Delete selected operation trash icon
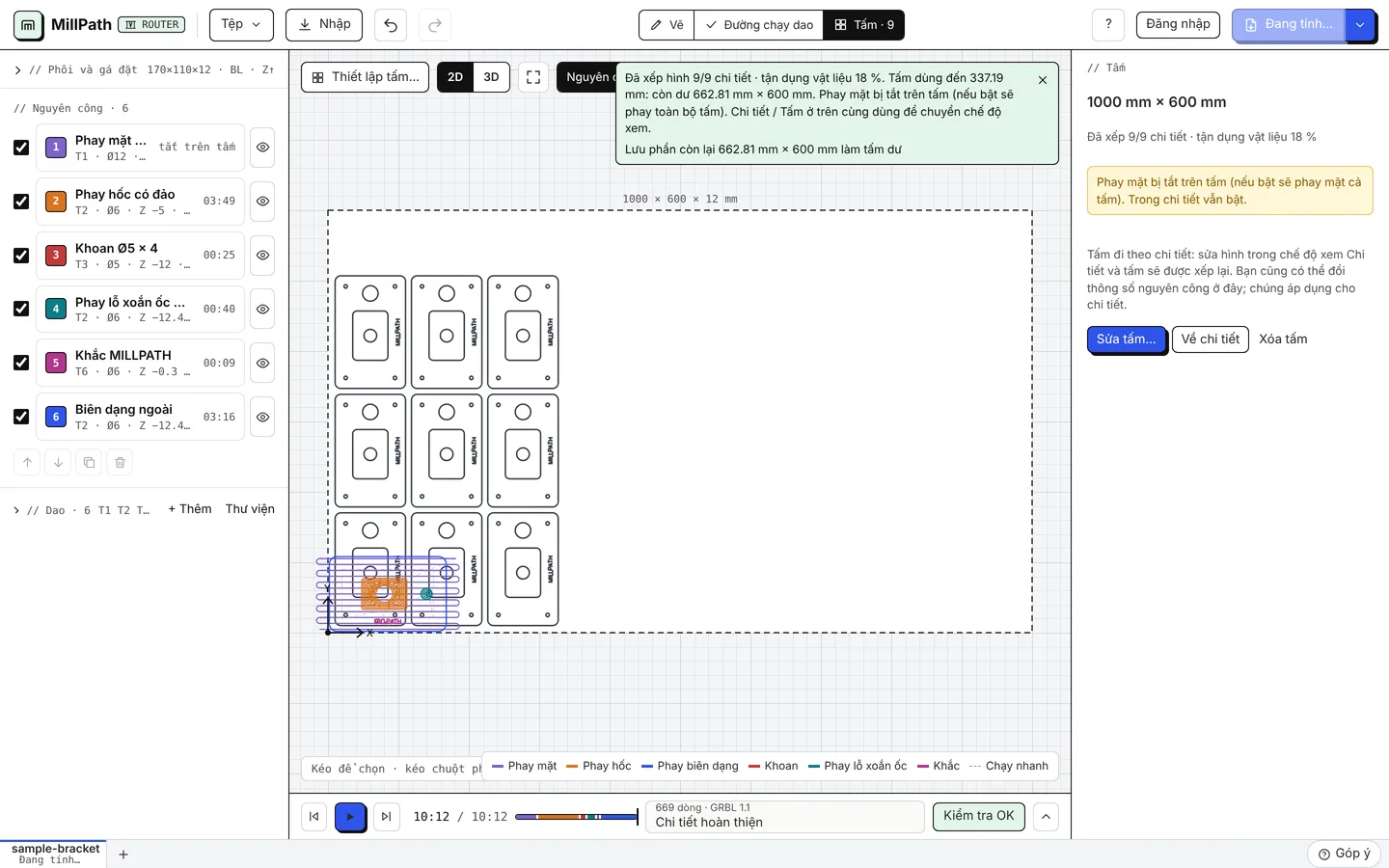 tap(120, 463)
